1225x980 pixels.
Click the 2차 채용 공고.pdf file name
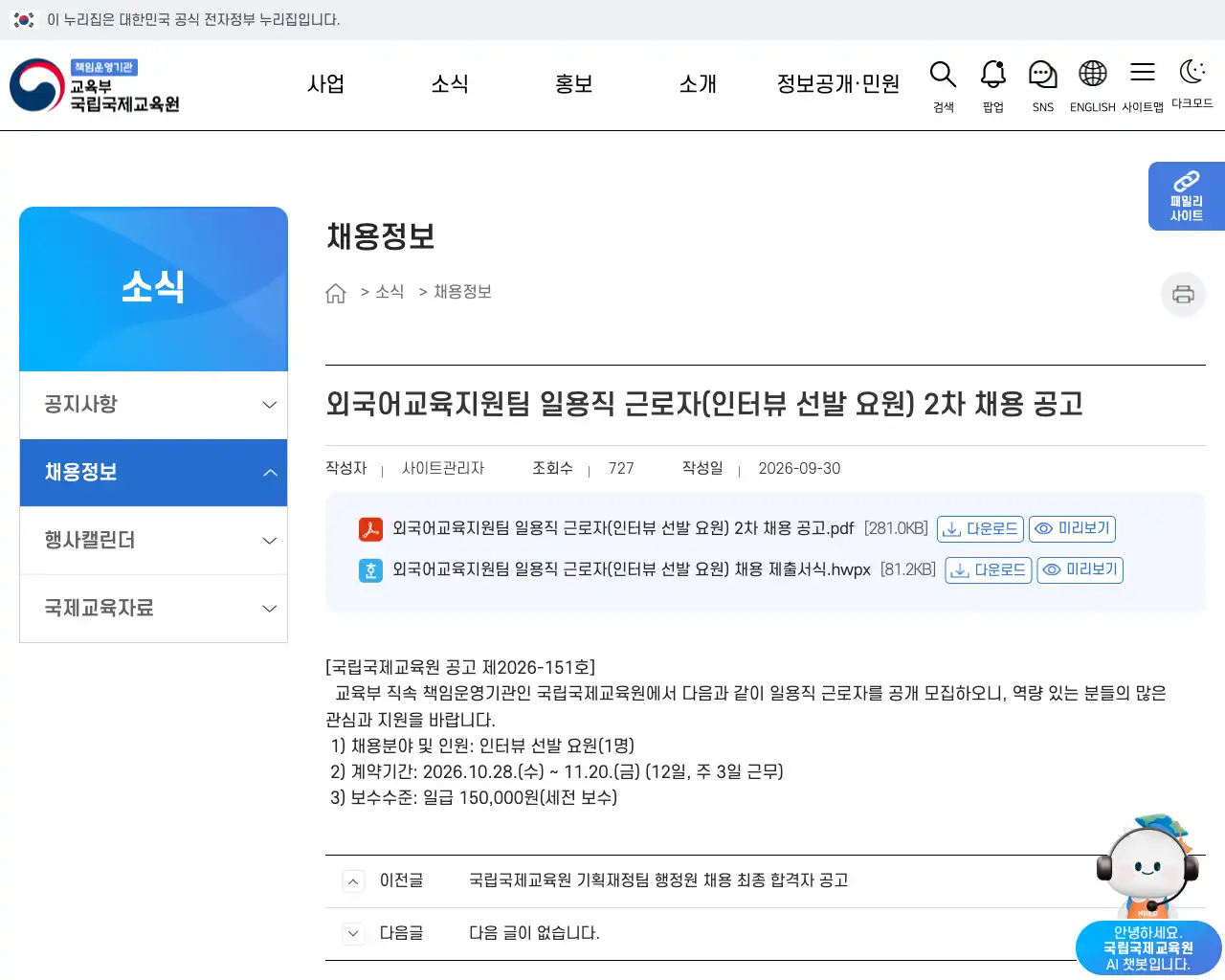[623, 528]
